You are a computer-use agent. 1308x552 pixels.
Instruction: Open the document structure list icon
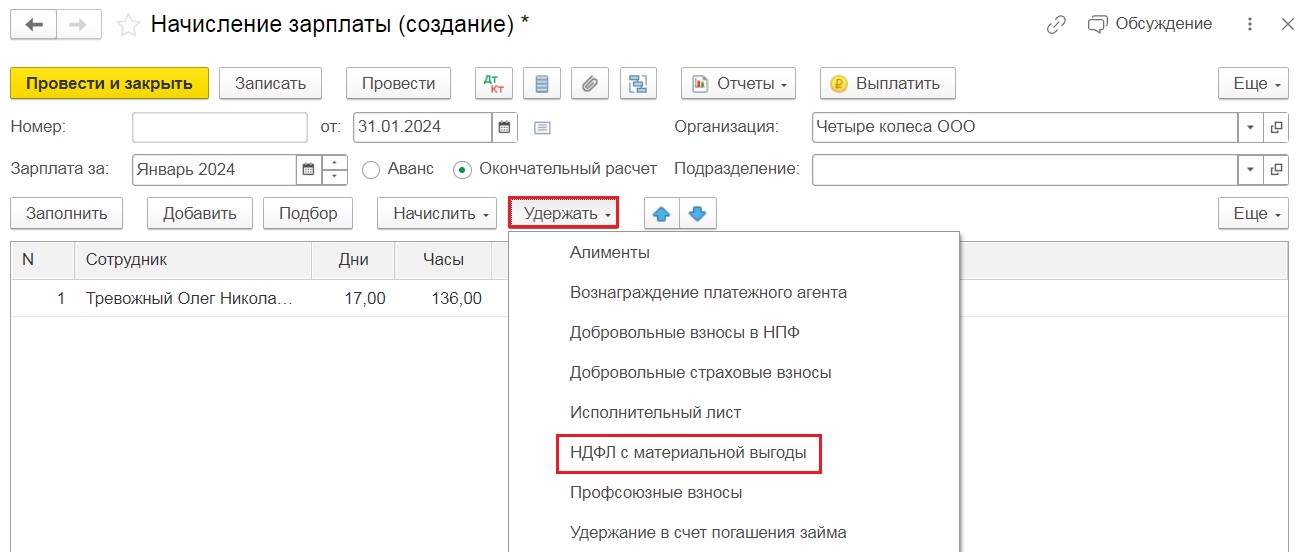pyautogui.click(x=542, y=84)
